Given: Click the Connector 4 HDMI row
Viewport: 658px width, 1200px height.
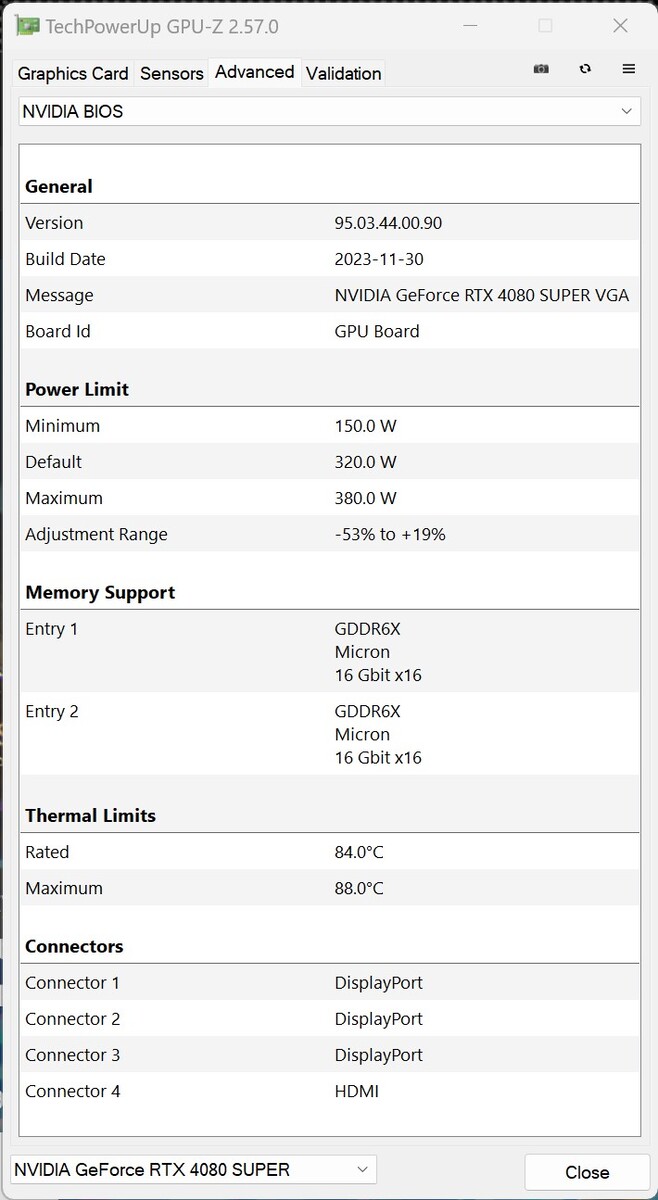Looking at the screenshot, I should (x=330, y=1091).
